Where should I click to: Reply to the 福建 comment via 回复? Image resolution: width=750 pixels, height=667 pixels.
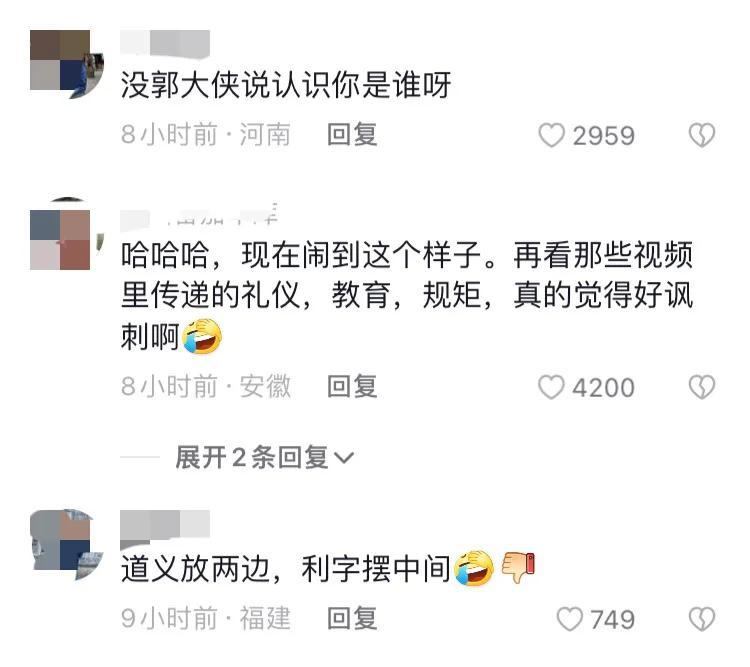coord(352,619)
